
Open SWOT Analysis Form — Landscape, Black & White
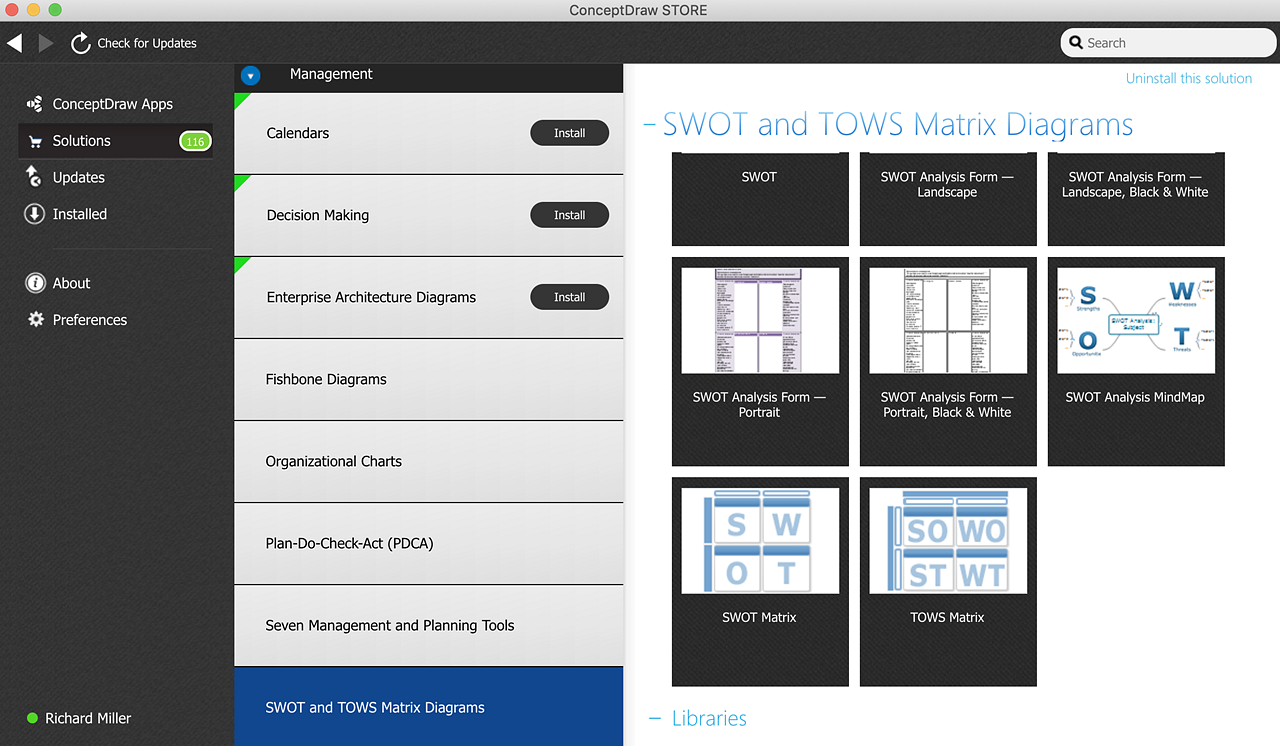(x=1136, y=198)
